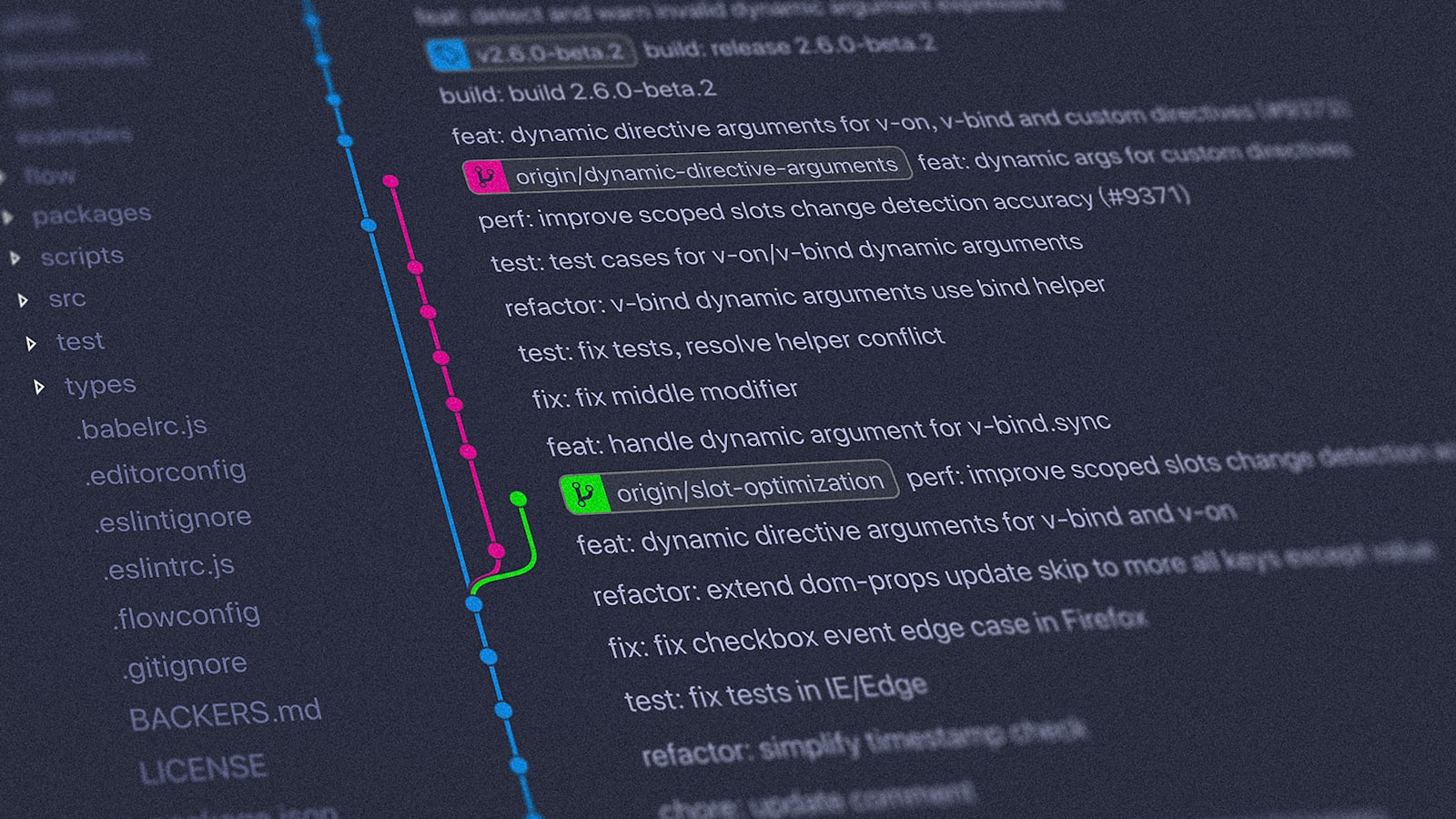The height and width of the screenshot is (819, 1456).
Task: Click the blue merge commit node where branches join
Action: tap(472, 602)
